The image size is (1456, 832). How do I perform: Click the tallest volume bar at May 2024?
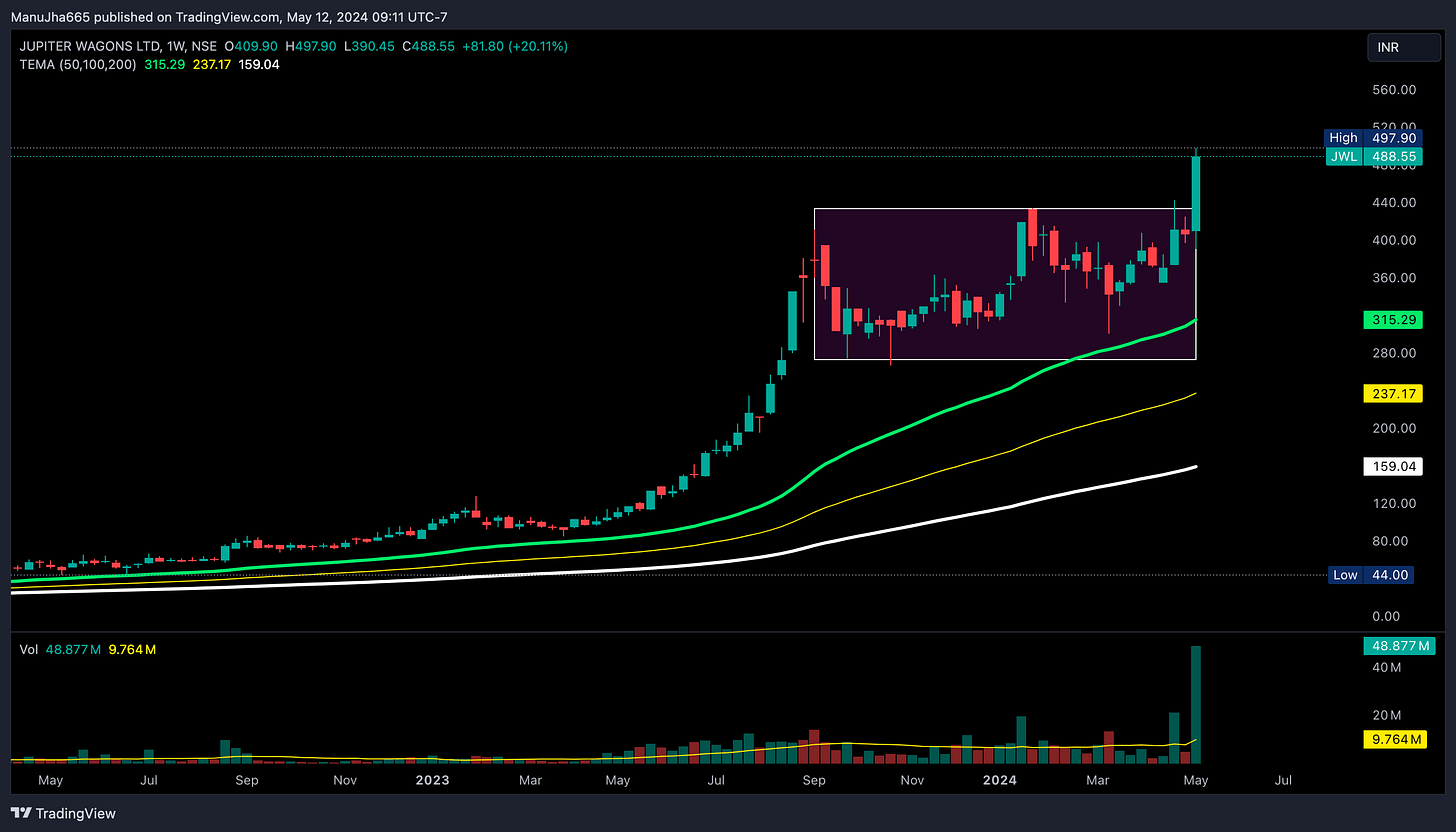click(x=1195, y=705)
